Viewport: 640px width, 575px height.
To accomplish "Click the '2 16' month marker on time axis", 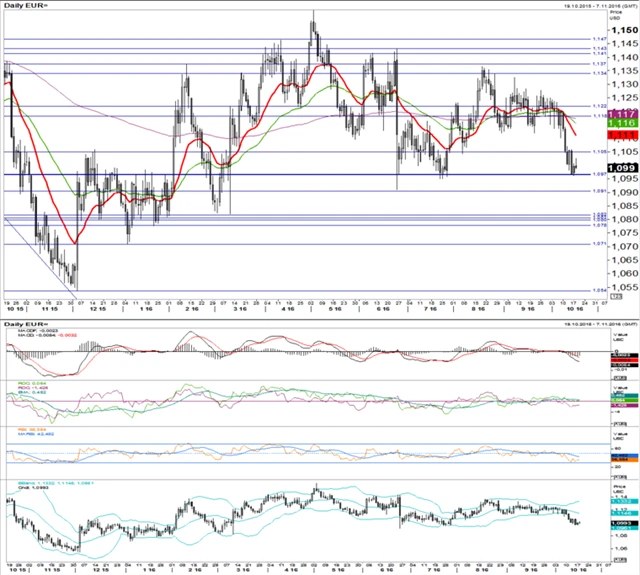I will [193, 311].
